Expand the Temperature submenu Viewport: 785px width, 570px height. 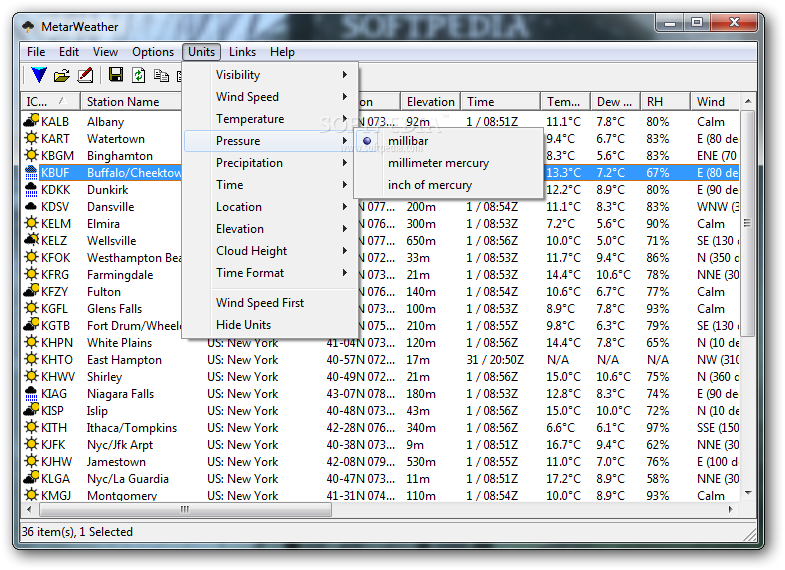pyautogui.click(x=270, y=119)
